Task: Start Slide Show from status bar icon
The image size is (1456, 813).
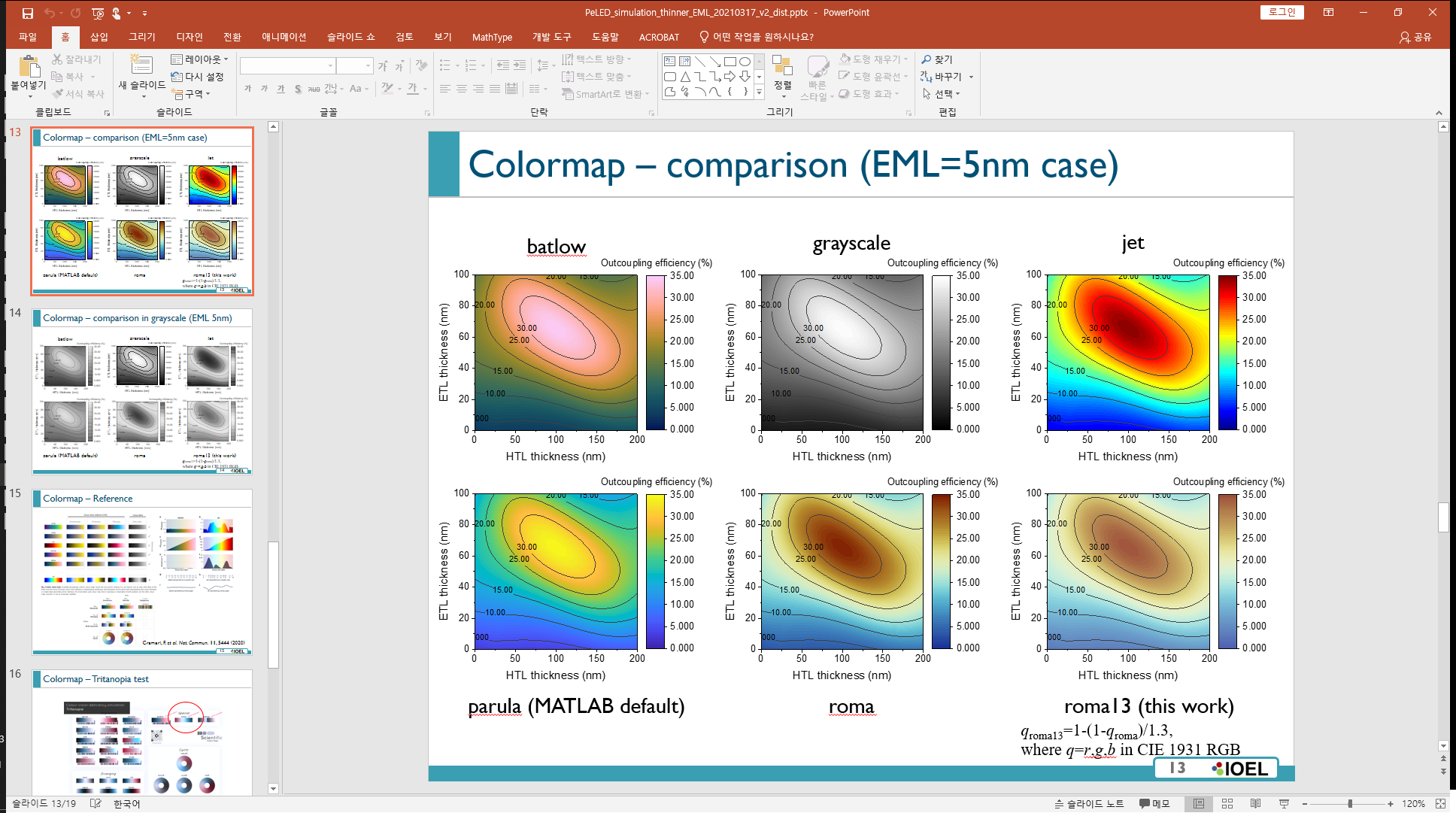Action: click(x=1284, y=803)
